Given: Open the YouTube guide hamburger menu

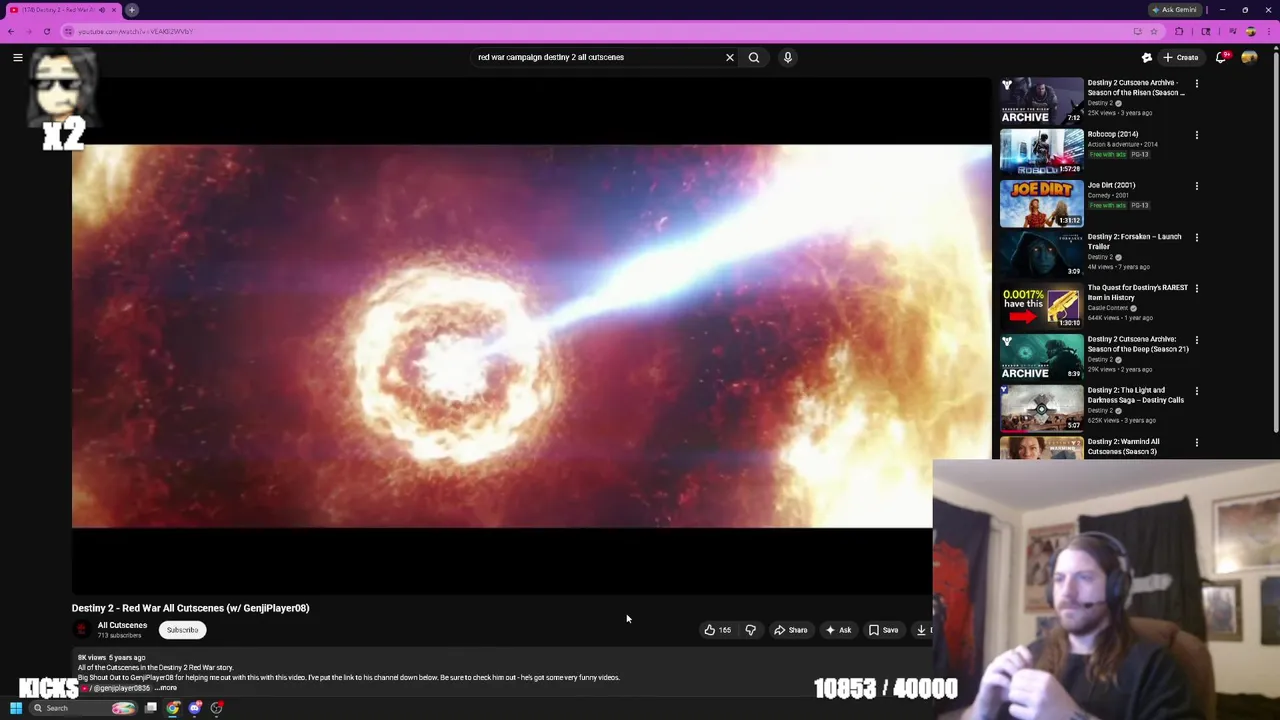Looking at the screenshot, I should pyautogui.click(x=18, y=57).
